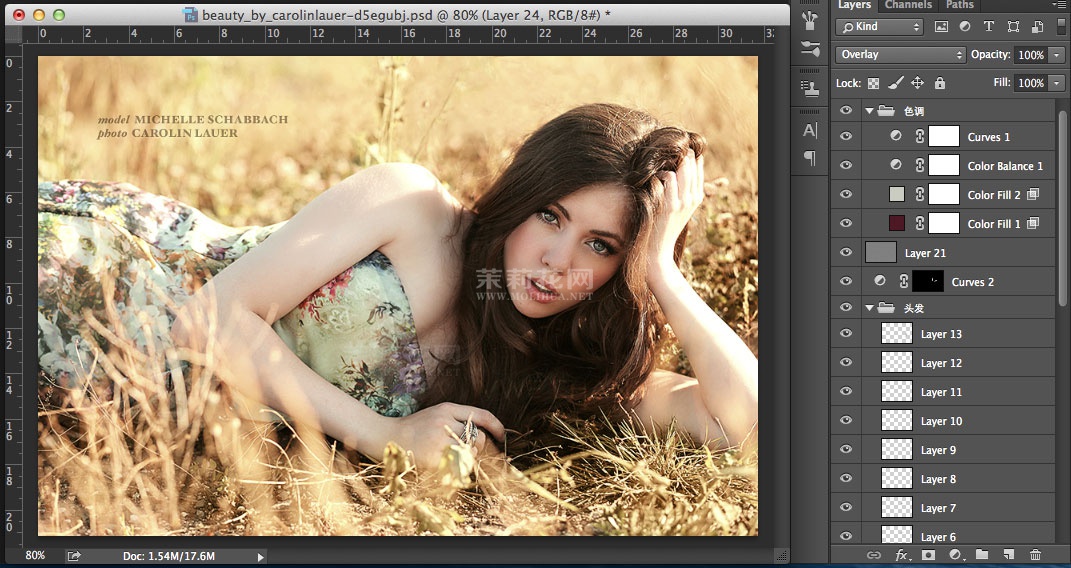Hide the Curves 1 layer
1071x568 pixels.
(846, 136)
